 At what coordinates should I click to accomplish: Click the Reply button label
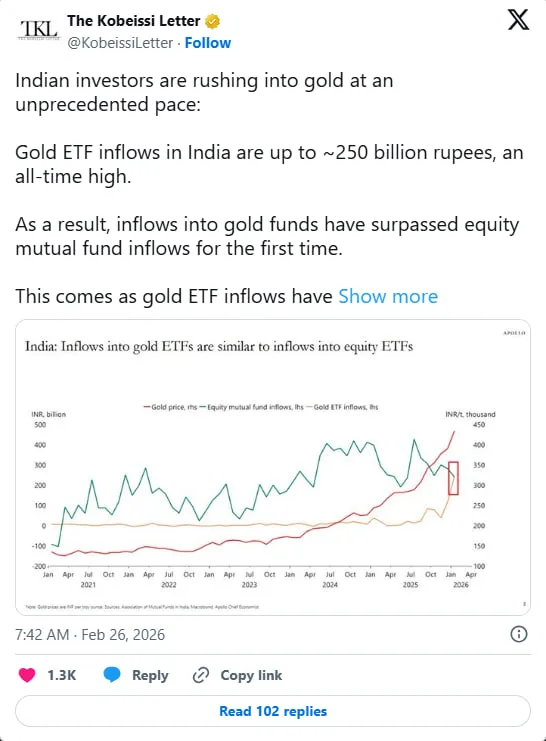[150, 675]
